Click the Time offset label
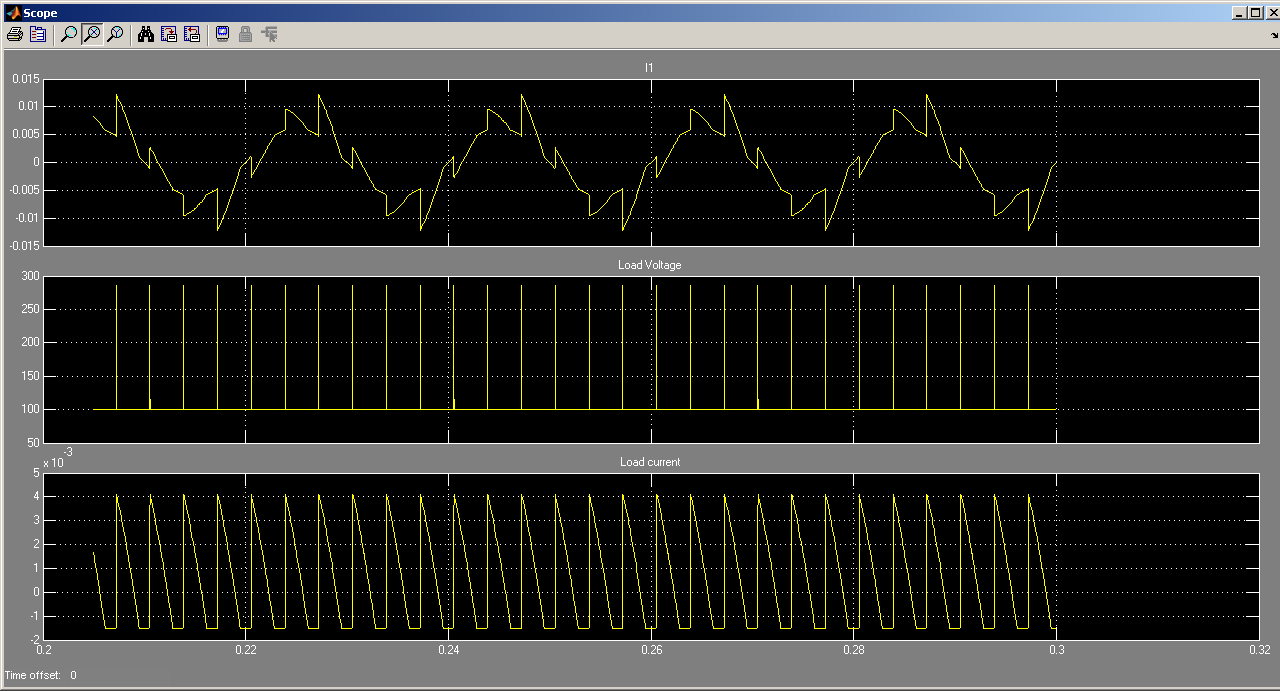 tap(33, 675)
